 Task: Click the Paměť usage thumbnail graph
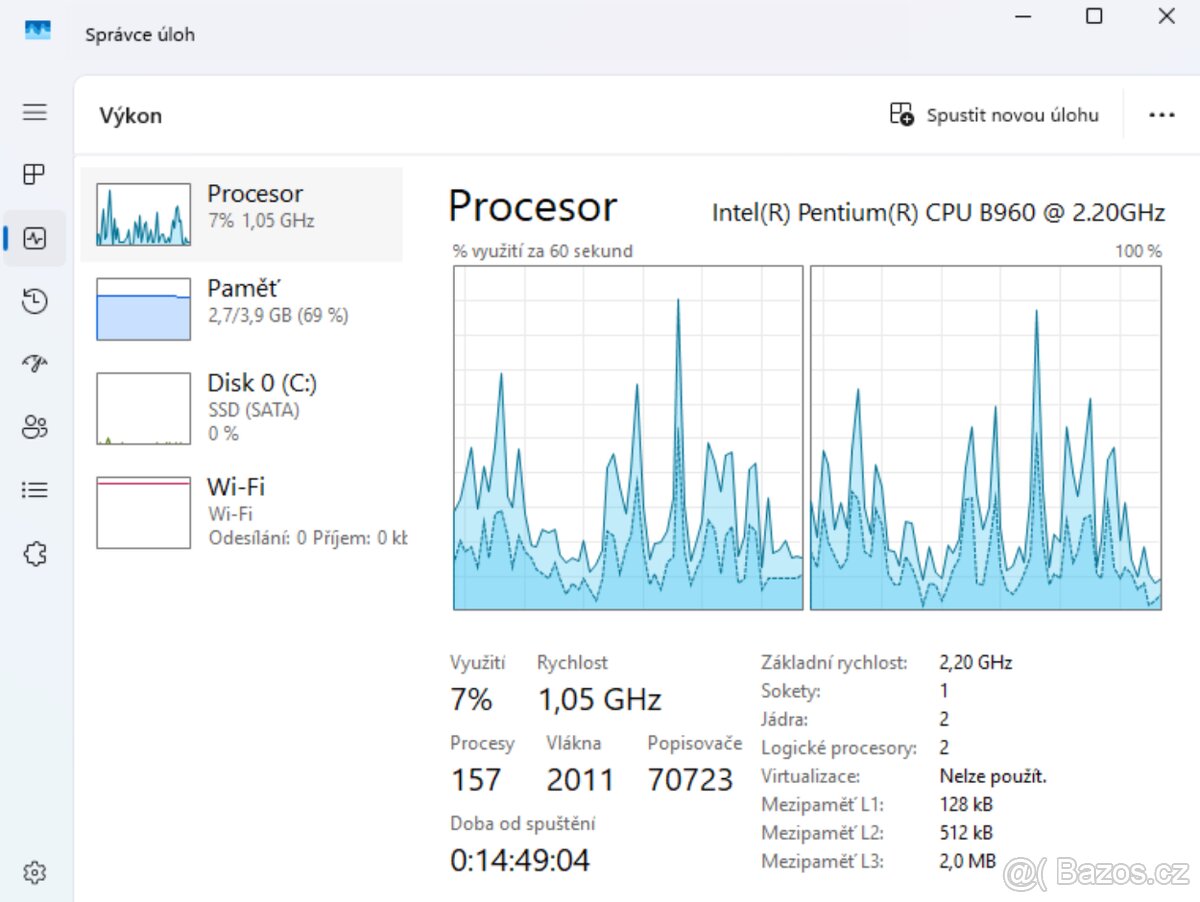[x=142, y=308]
